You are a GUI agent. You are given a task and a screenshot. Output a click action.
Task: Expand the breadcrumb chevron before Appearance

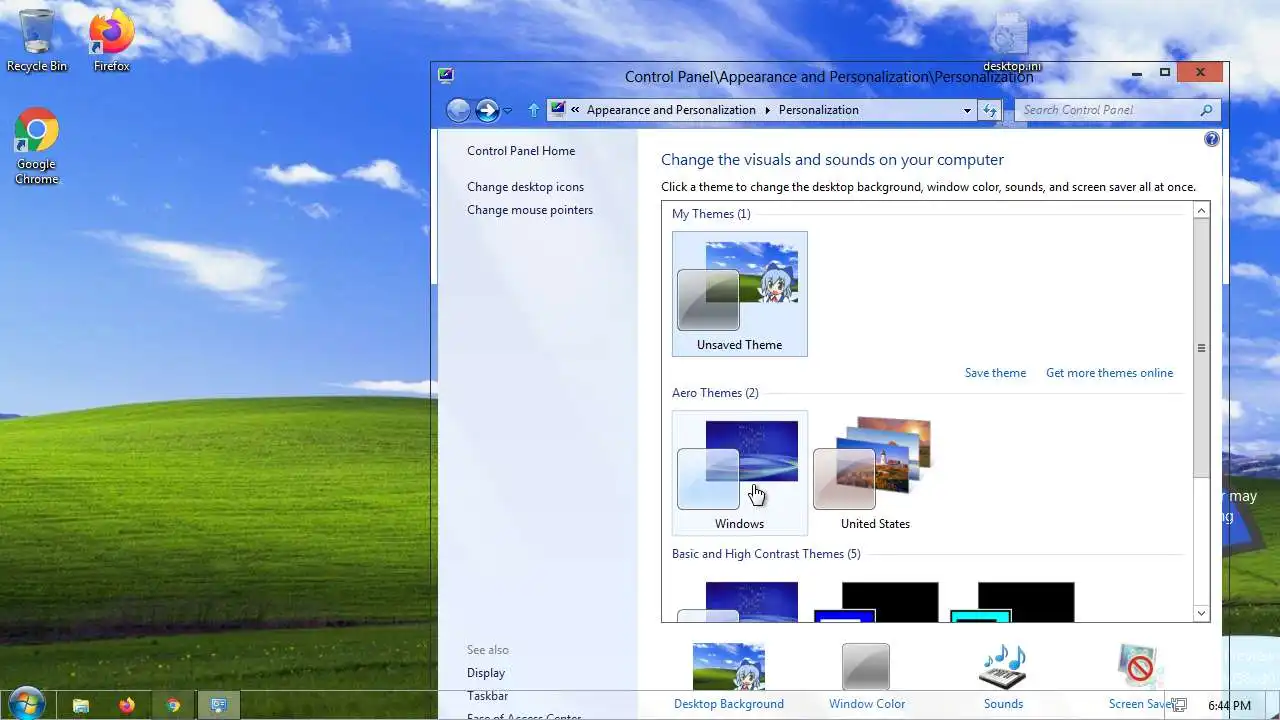(576, 110)
